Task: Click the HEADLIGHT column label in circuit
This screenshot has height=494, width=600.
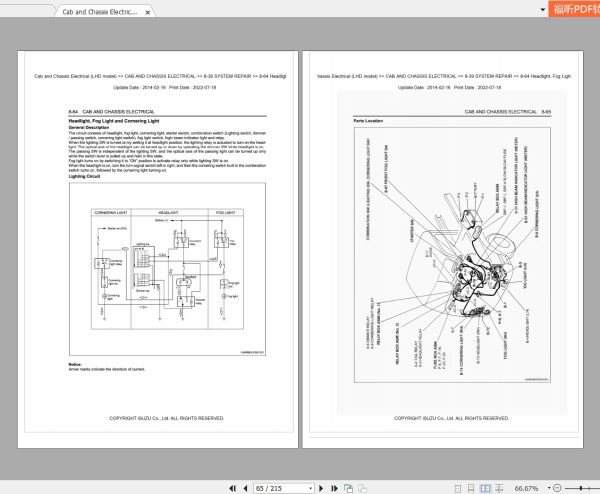Action: (168, 212)
